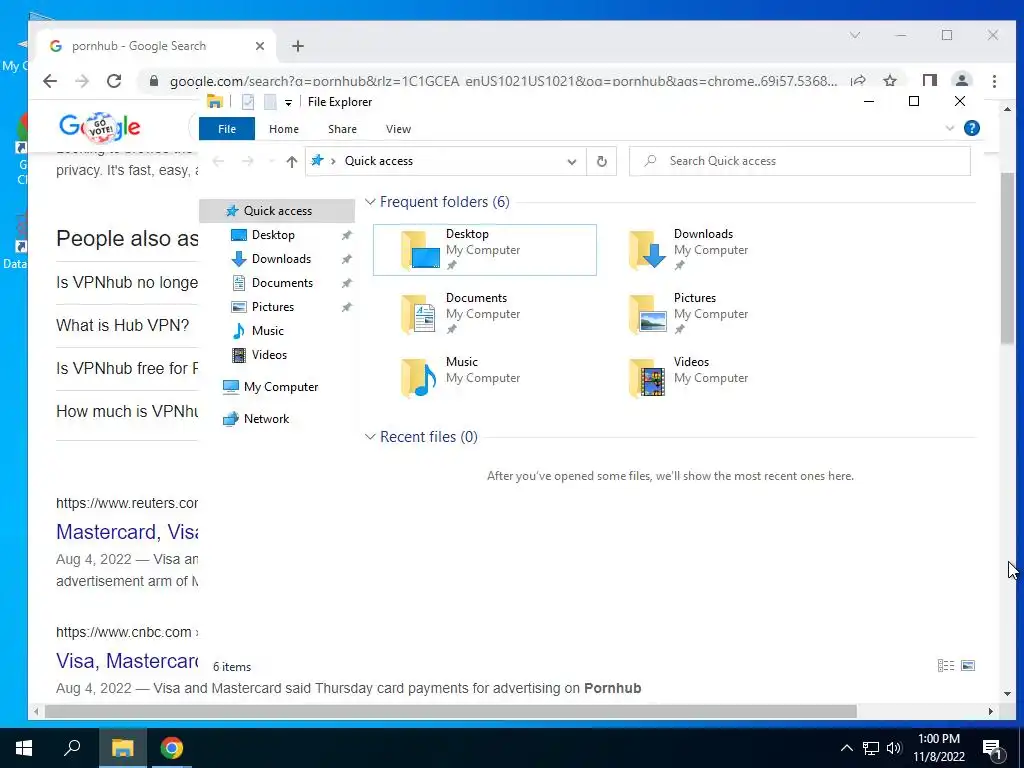The height and width of the screenshot is (768, 1024).
Task: Show hidden system tray icons
Action: click(846, 748)
